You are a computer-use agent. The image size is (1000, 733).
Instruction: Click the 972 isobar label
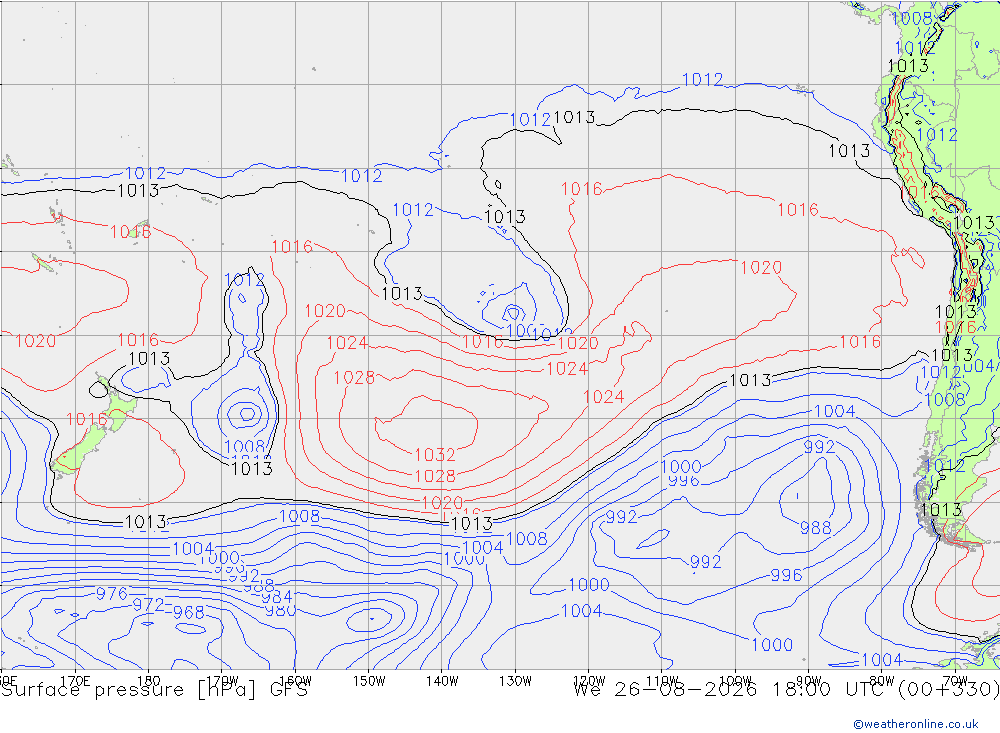tap(148, 604)
